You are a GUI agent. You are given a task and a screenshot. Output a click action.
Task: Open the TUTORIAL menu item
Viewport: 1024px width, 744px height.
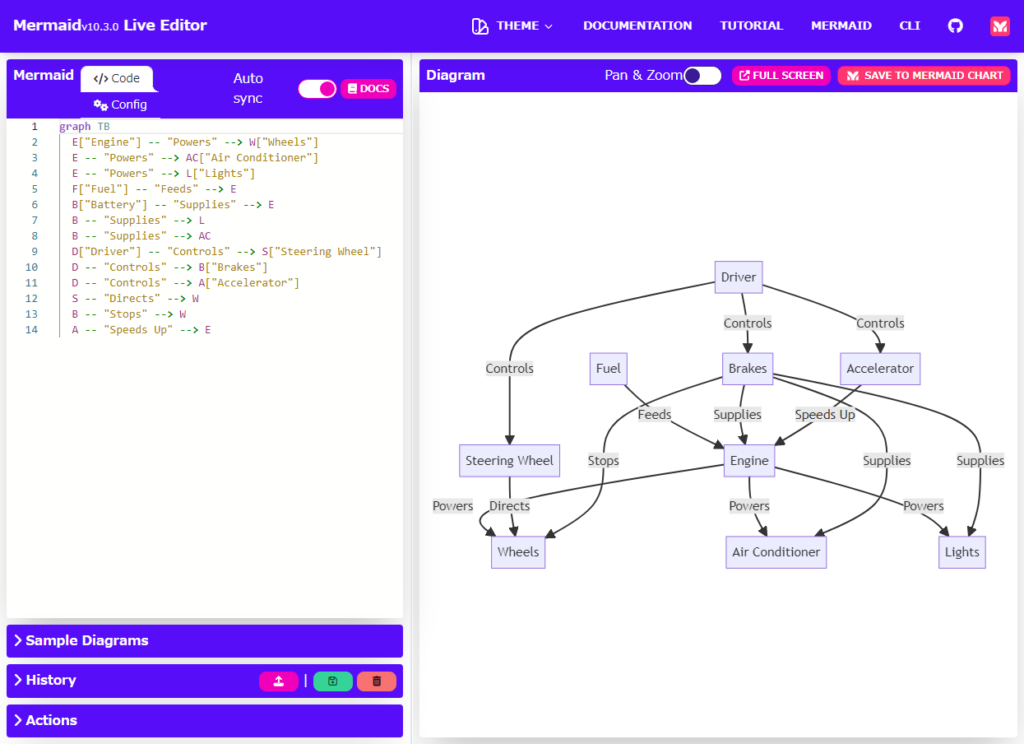[751, 25]
